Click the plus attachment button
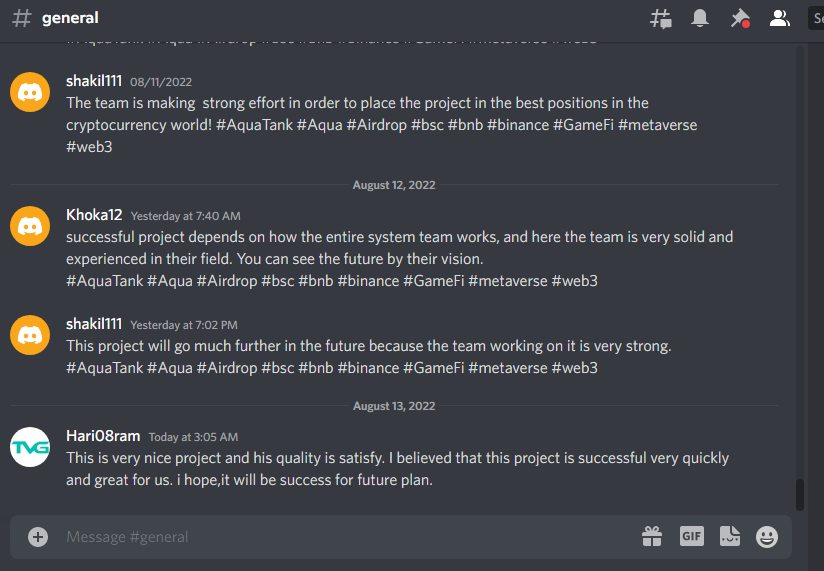The image size is (824, 571). pos(38,537)
